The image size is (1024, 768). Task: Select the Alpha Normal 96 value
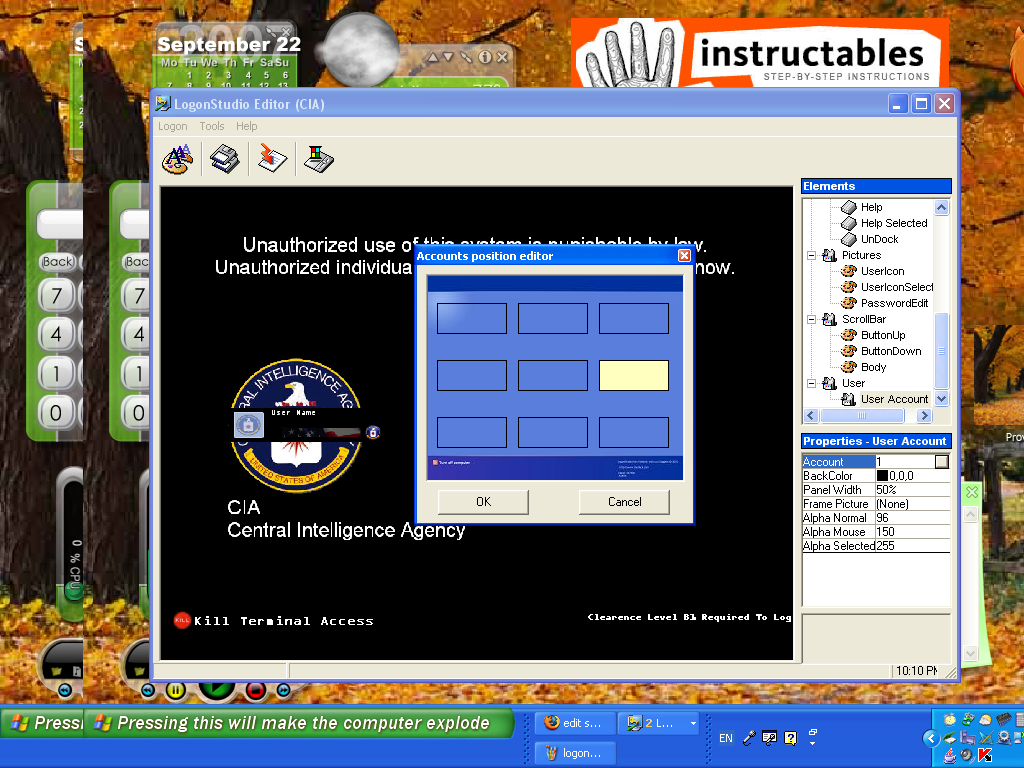[912, 518]
